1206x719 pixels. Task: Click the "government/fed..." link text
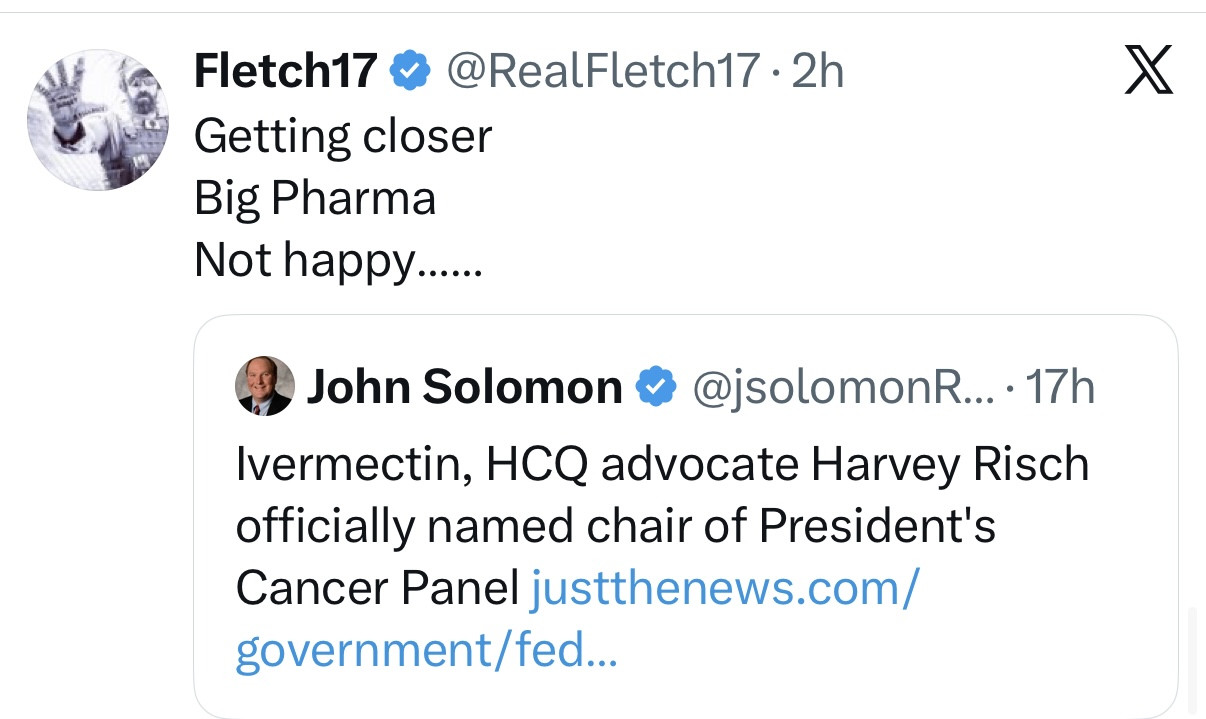click(x=426, y=650)
